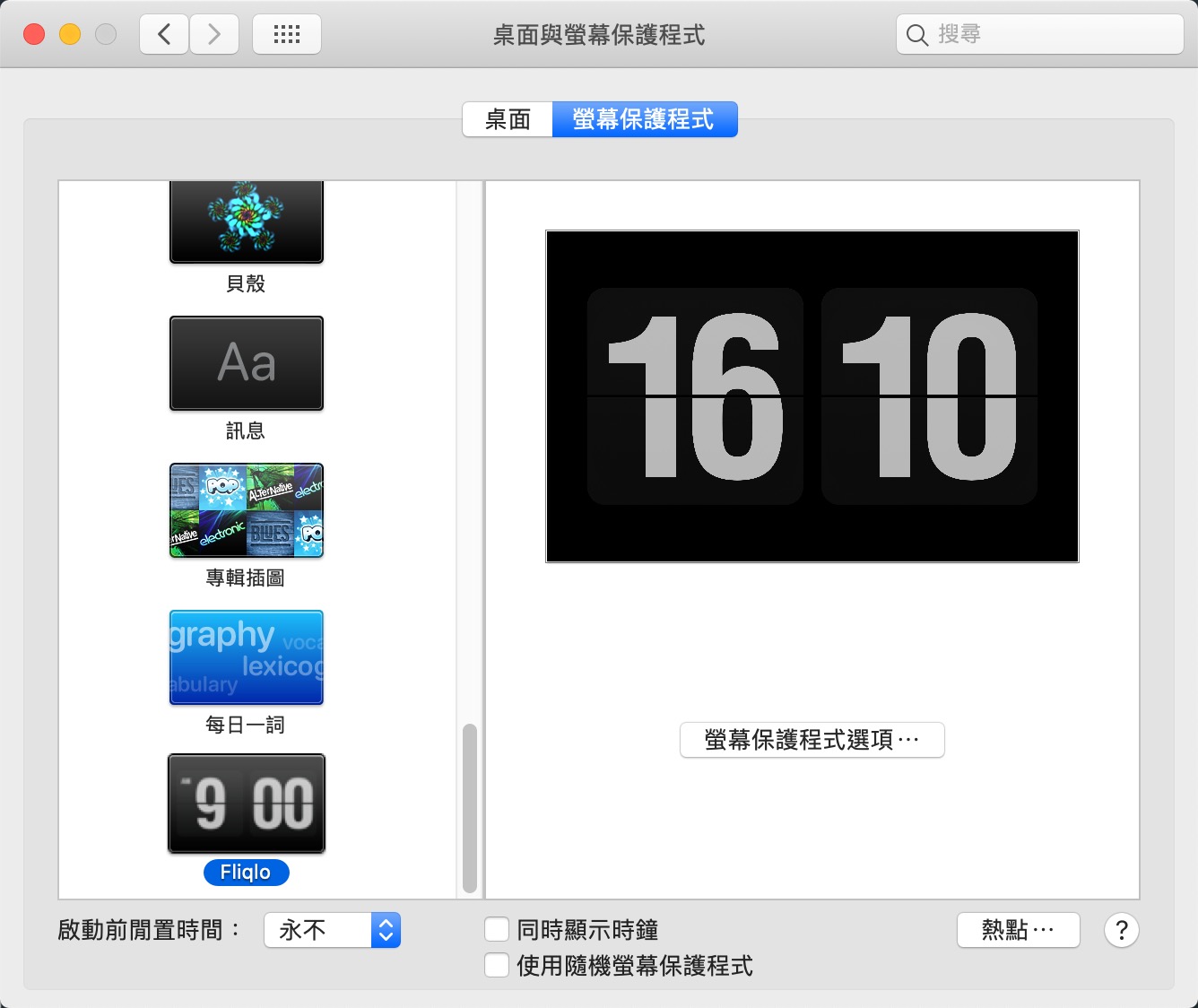Screen dimensions: 1198x1008
Task: Click the 16:10 flip clock preview
Action: 812,396
